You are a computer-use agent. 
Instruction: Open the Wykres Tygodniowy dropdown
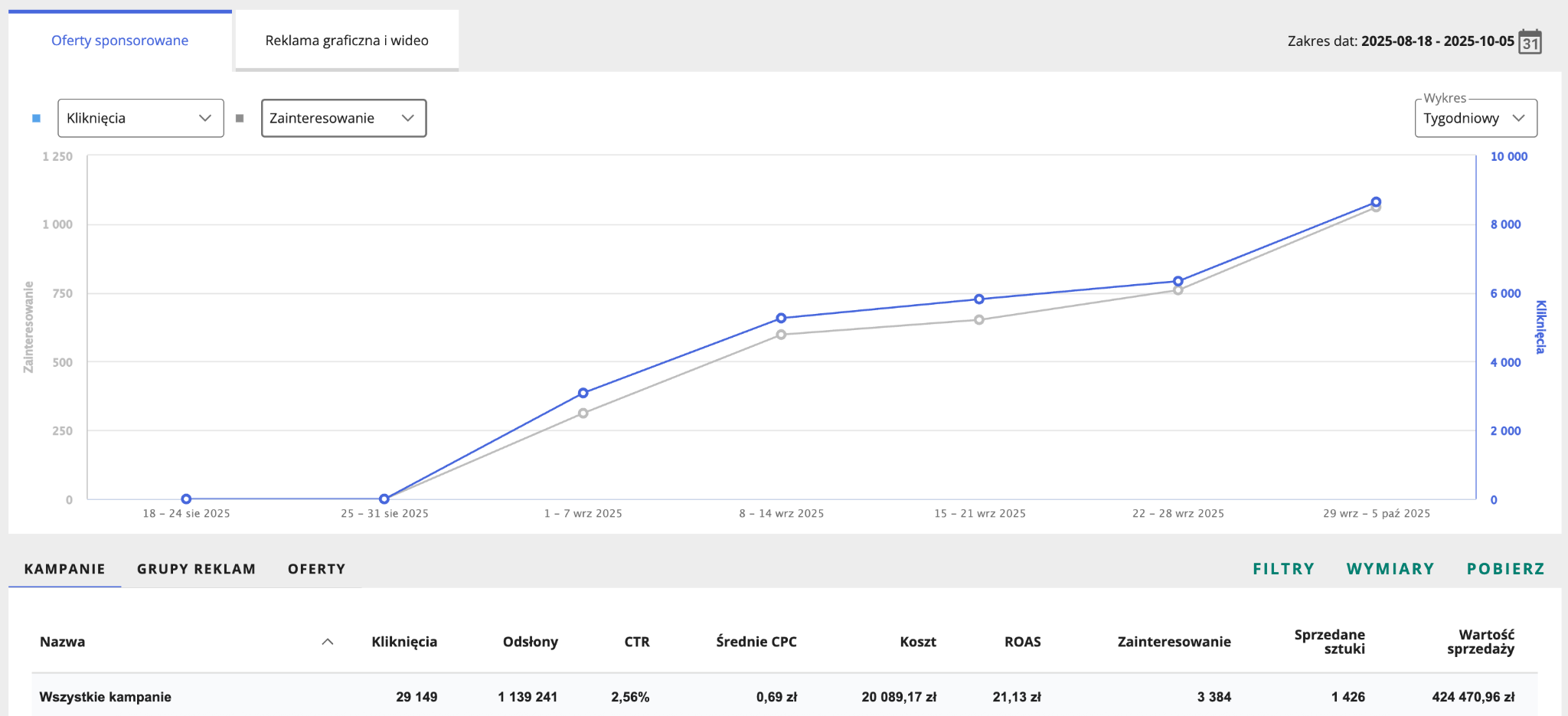1475,118
